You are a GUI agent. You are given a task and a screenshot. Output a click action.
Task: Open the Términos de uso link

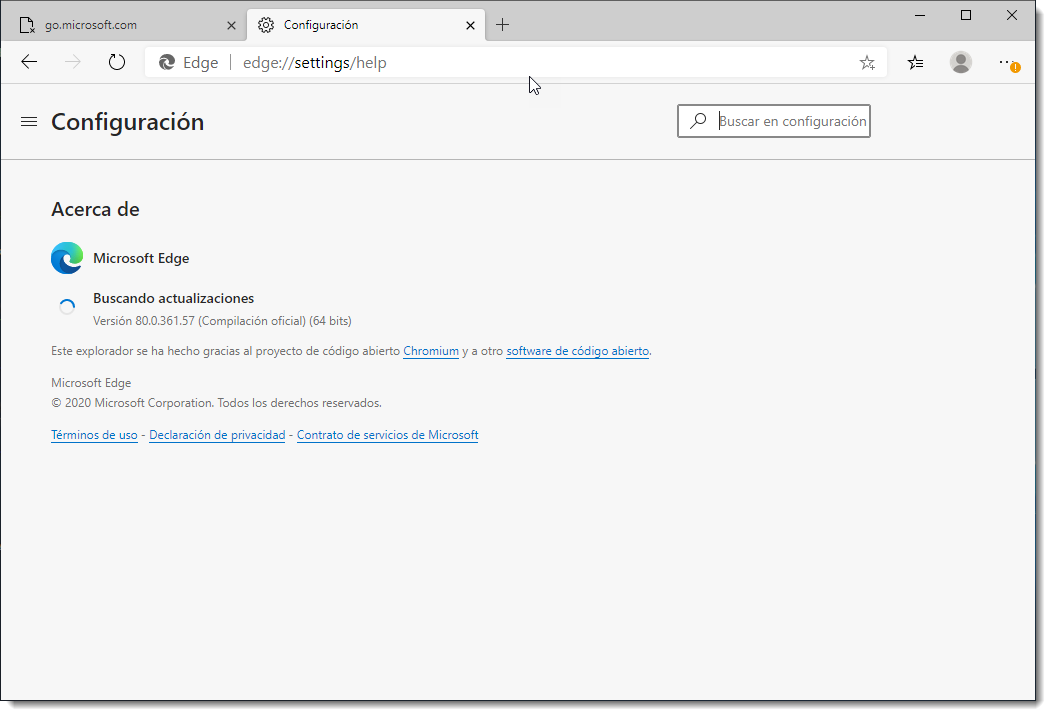pos(95,435)
